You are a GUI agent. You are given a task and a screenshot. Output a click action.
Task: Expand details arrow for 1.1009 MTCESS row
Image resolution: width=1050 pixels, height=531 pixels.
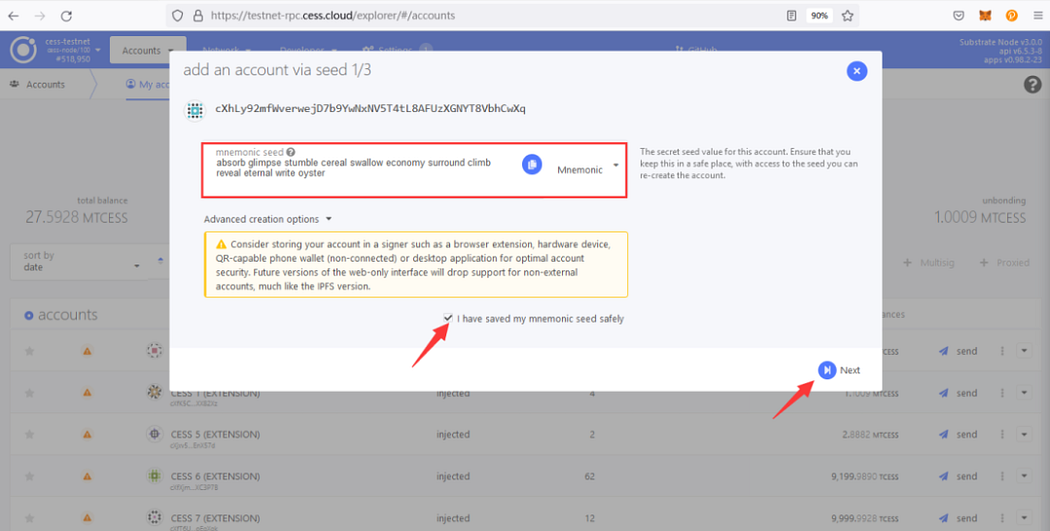[x=1024, y=392]
